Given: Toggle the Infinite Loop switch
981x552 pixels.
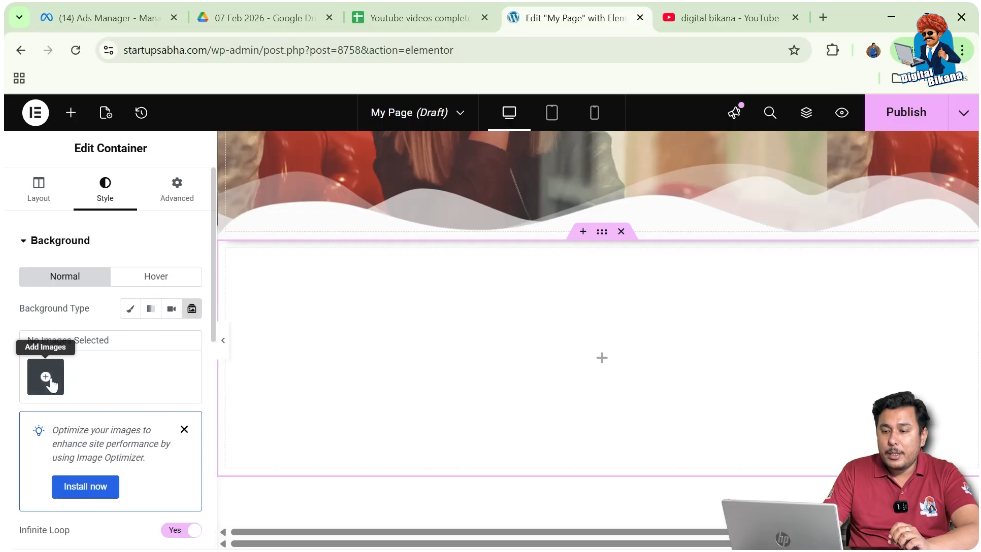Looking at the screenshot, I should (x=181, y=530).
